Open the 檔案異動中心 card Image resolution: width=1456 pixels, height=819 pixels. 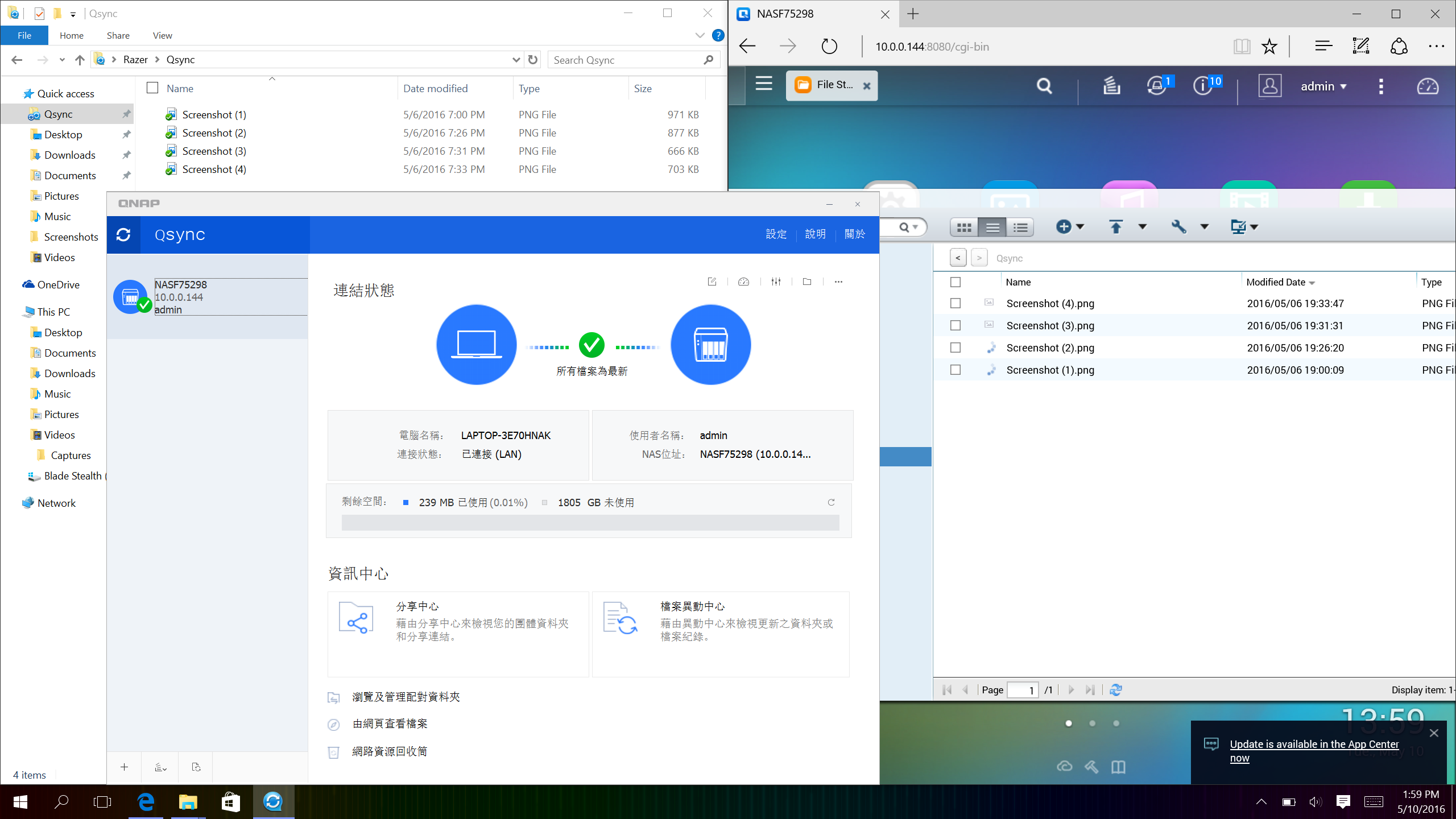click(721, 634)
